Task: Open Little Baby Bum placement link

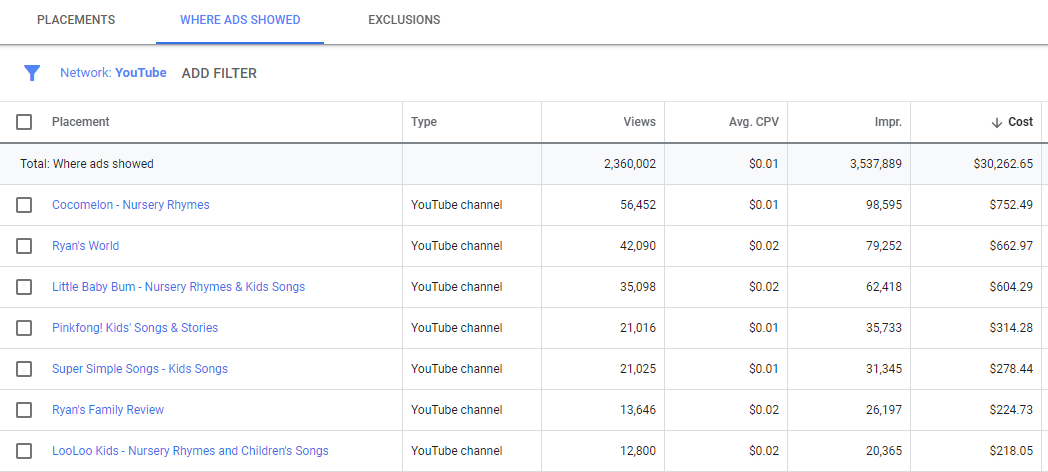Action: (x=178, y=287)
